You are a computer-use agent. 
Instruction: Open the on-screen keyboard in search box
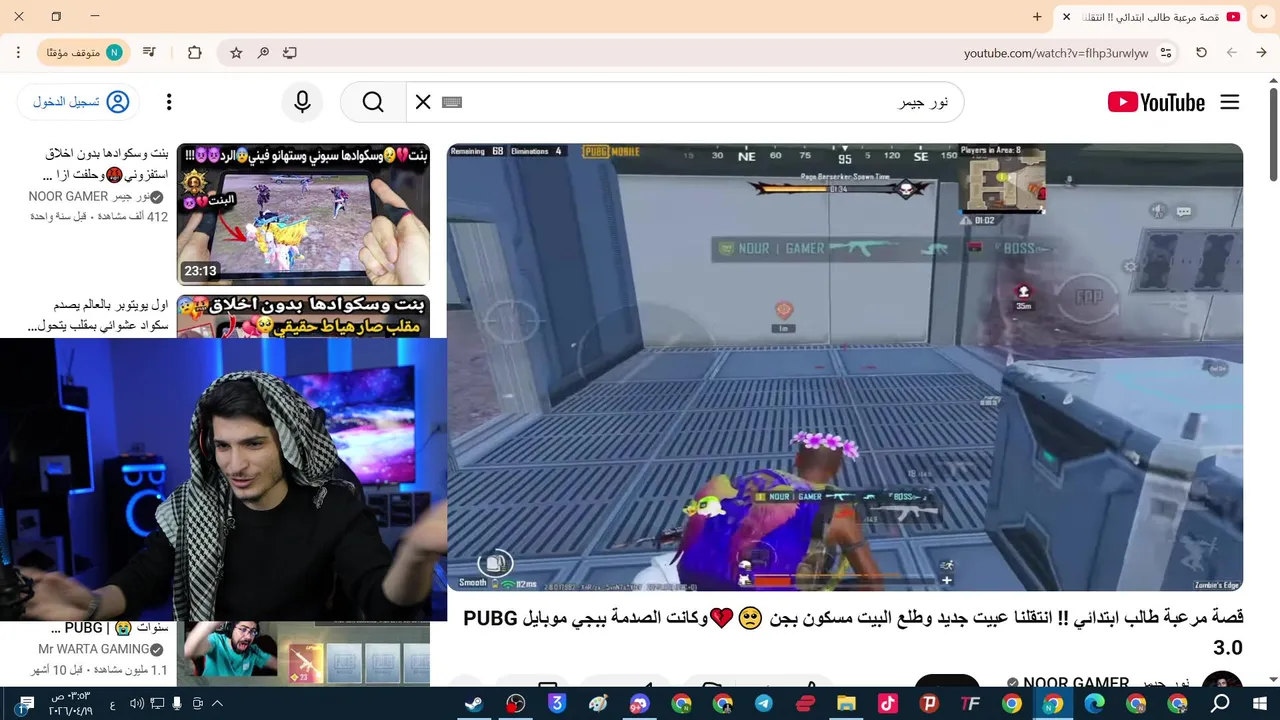(451, 102)
